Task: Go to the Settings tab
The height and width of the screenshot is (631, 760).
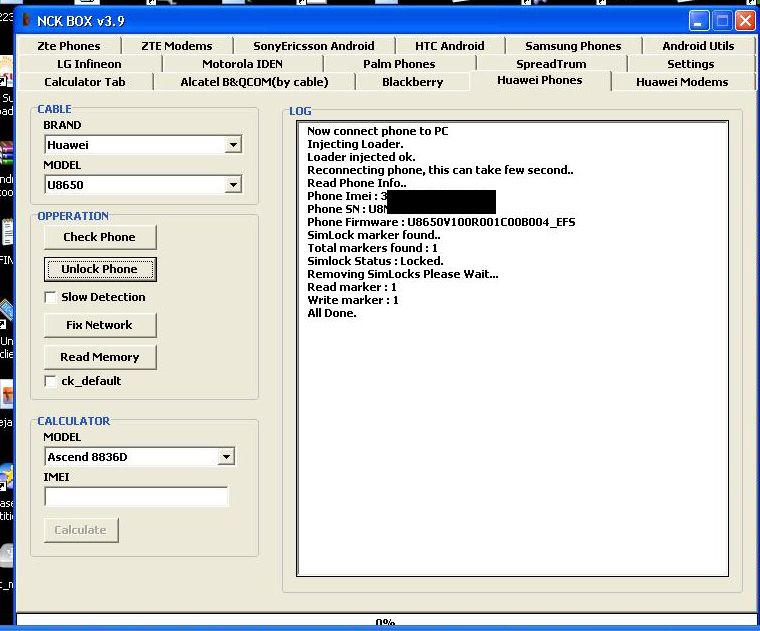Action: point(690,64)
